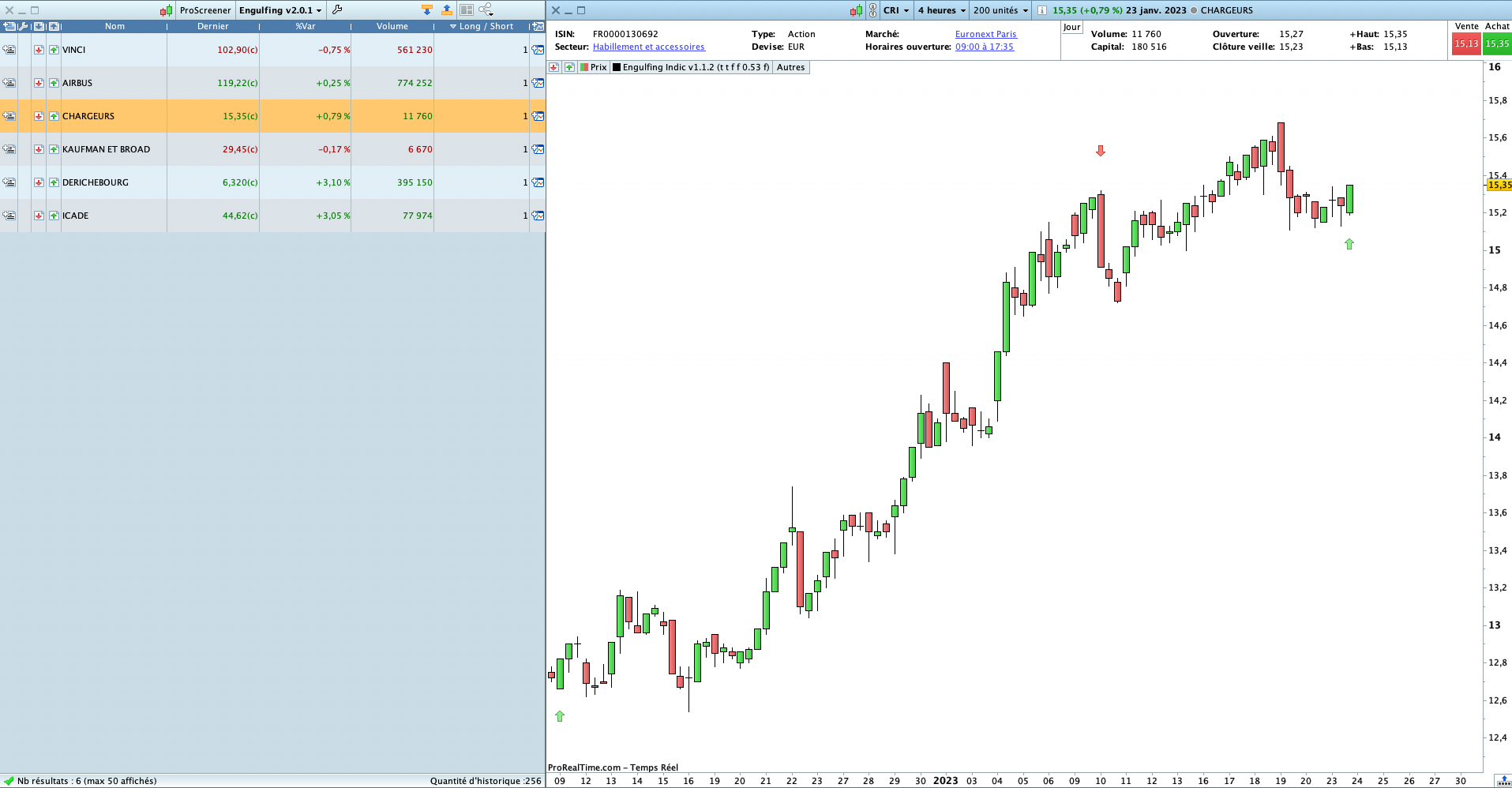
Task: Click the new chart icon in the table header
Action: (x=538, y=26)
